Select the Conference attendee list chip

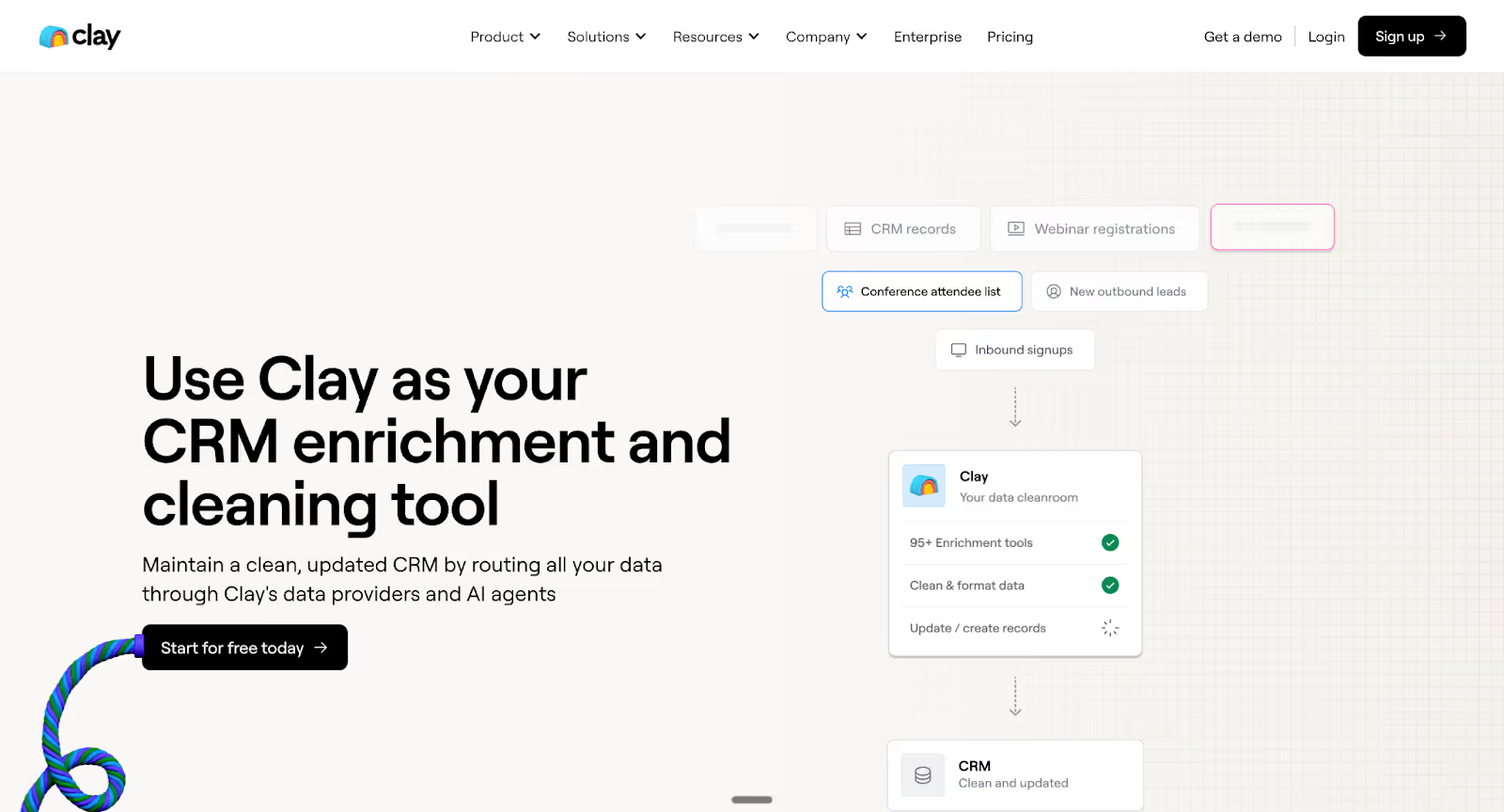922,291
